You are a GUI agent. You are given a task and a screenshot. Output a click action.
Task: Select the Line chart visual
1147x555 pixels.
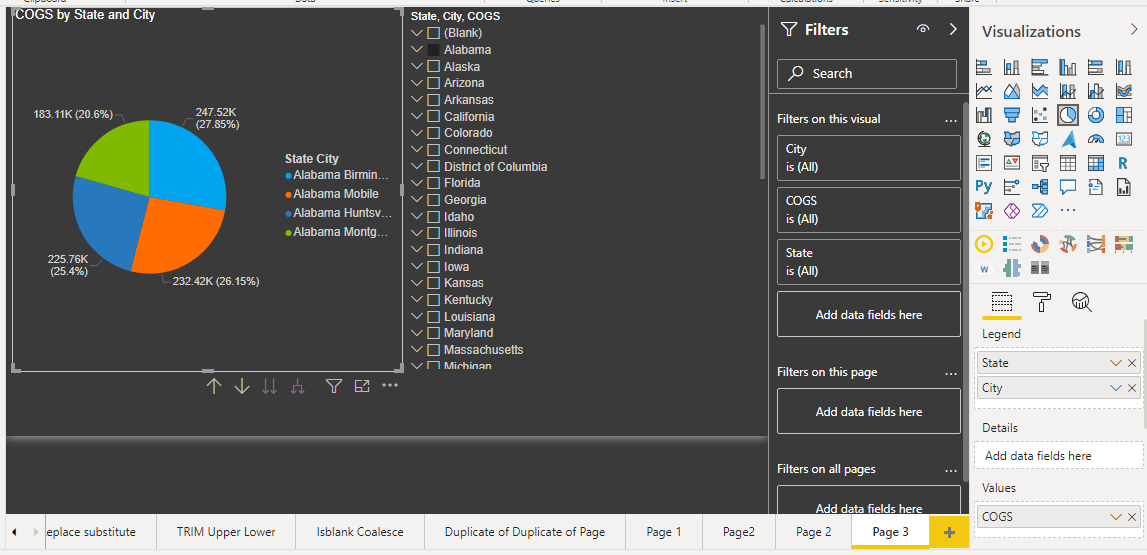(x=984, y=91)
